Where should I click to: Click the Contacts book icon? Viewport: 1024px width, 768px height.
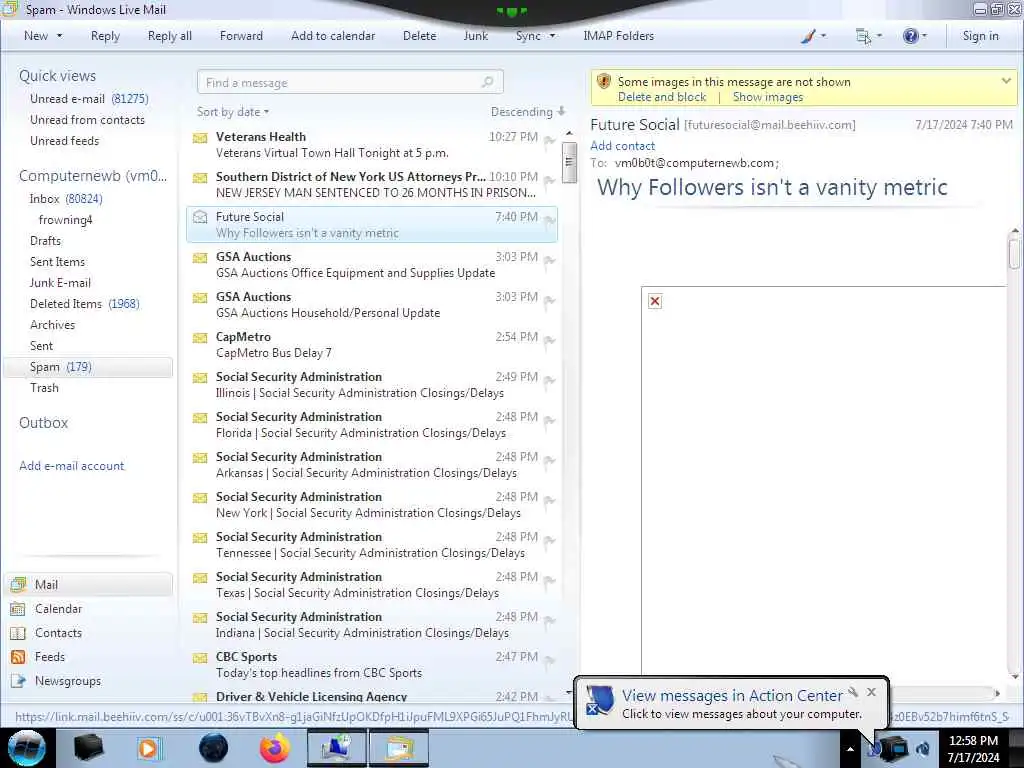point(18,633)
